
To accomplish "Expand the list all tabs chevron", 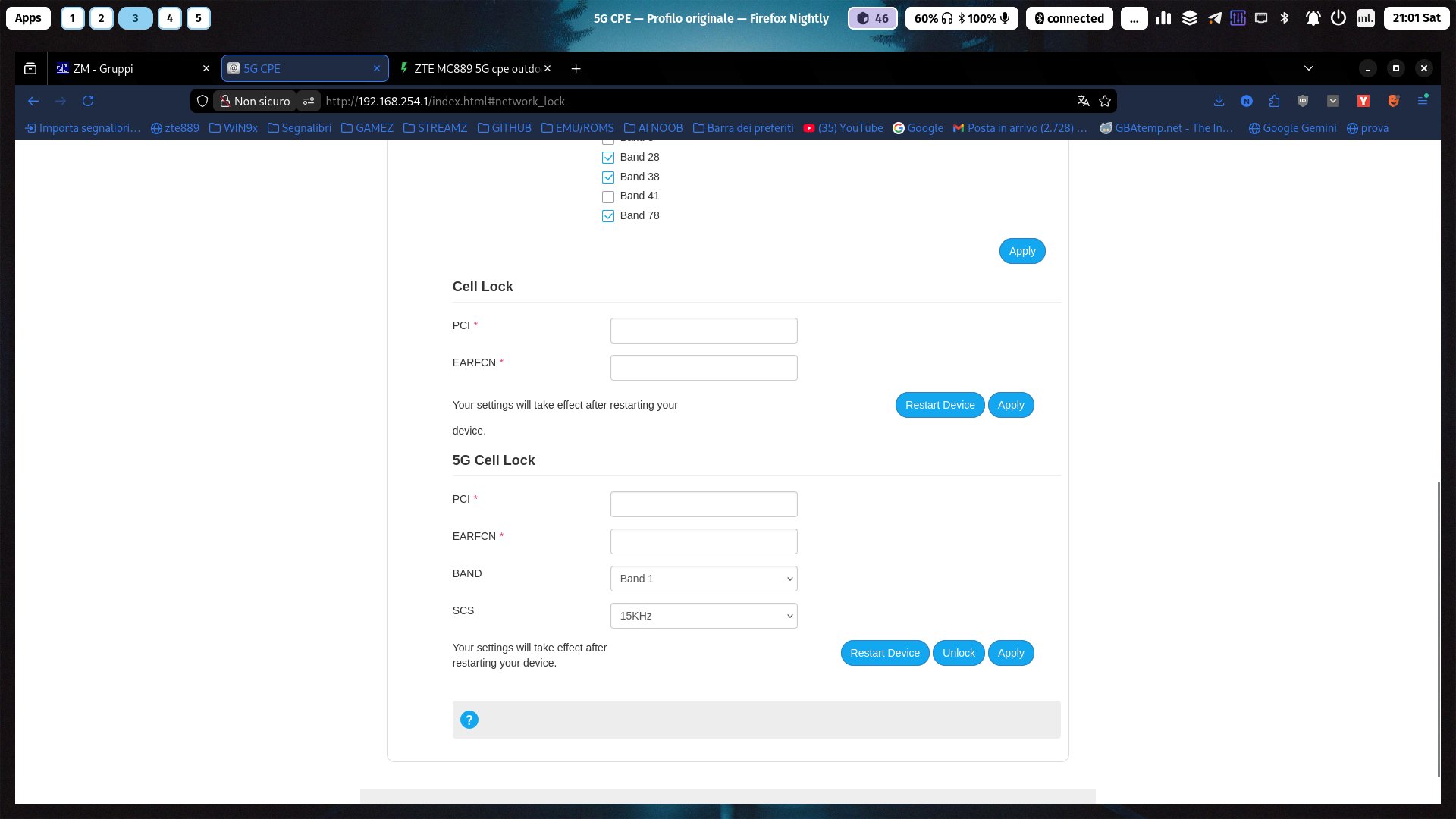I will tap(1308, 68).
